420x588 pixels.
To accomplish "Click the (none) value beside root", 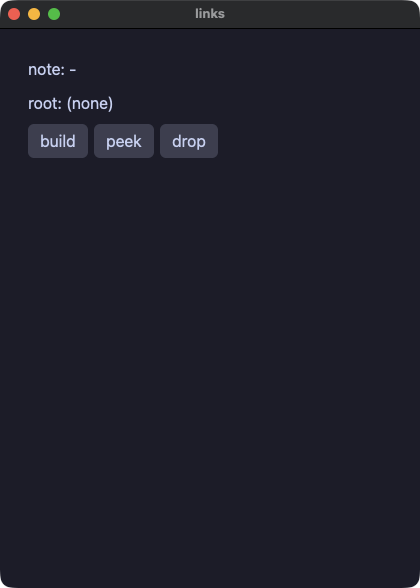I will tap(90, 104).
